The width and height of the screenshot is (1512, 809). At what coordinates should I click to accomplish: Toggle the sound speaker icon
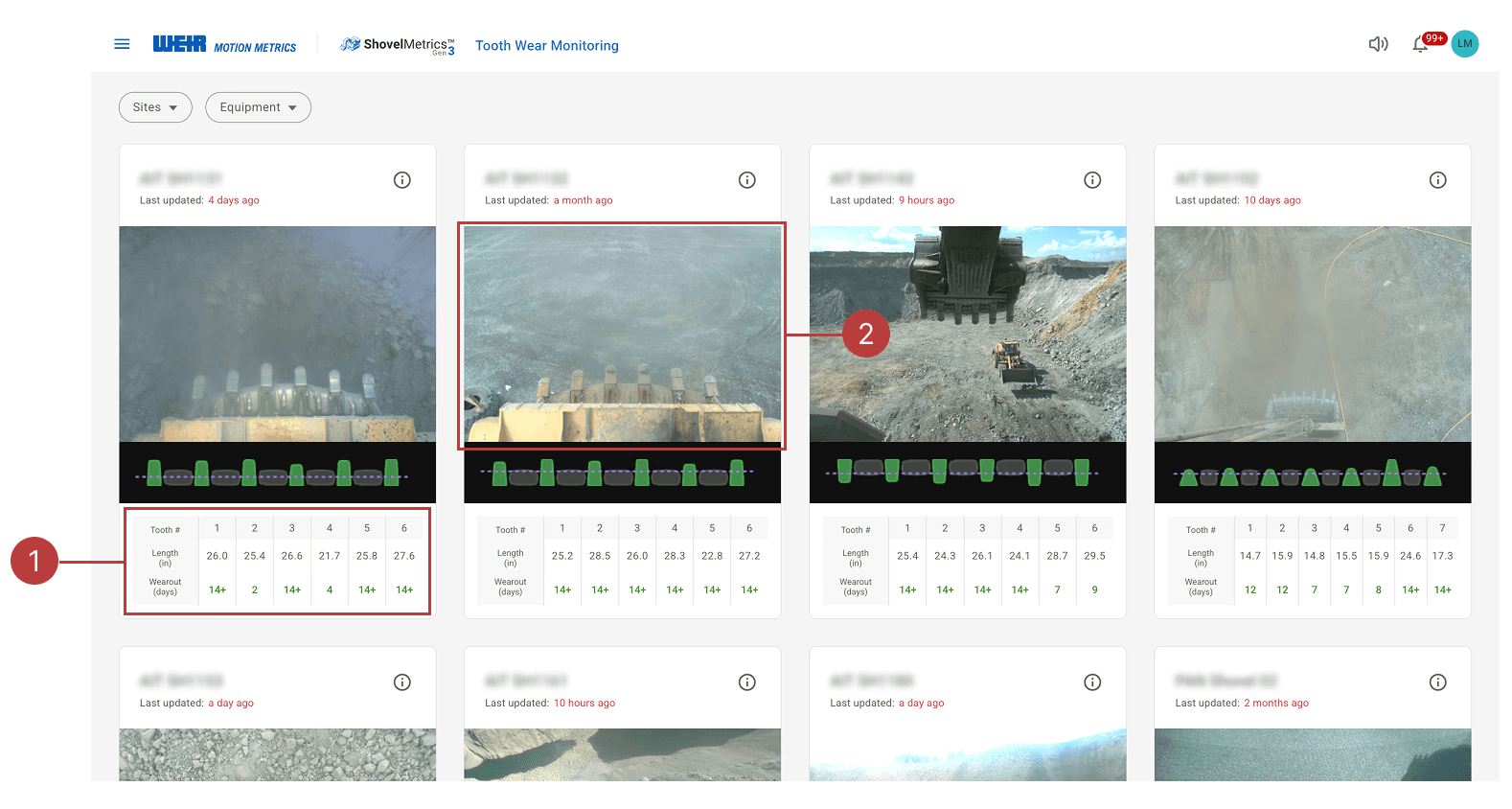(1378, 44)
